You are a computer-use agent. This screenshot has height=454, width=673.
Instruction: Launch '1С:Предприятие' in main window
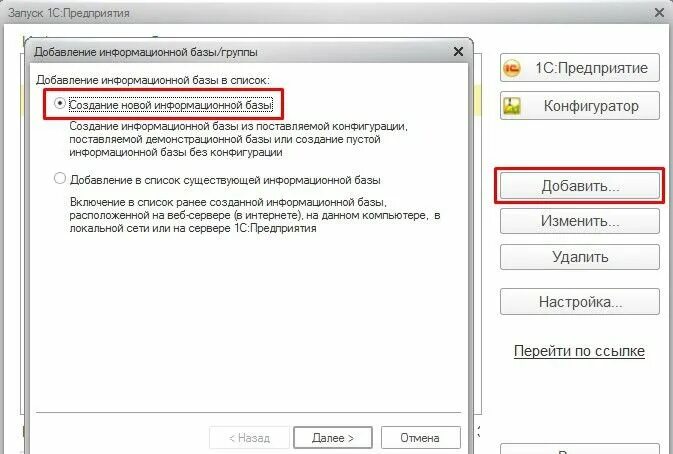[x=579, y=68]
